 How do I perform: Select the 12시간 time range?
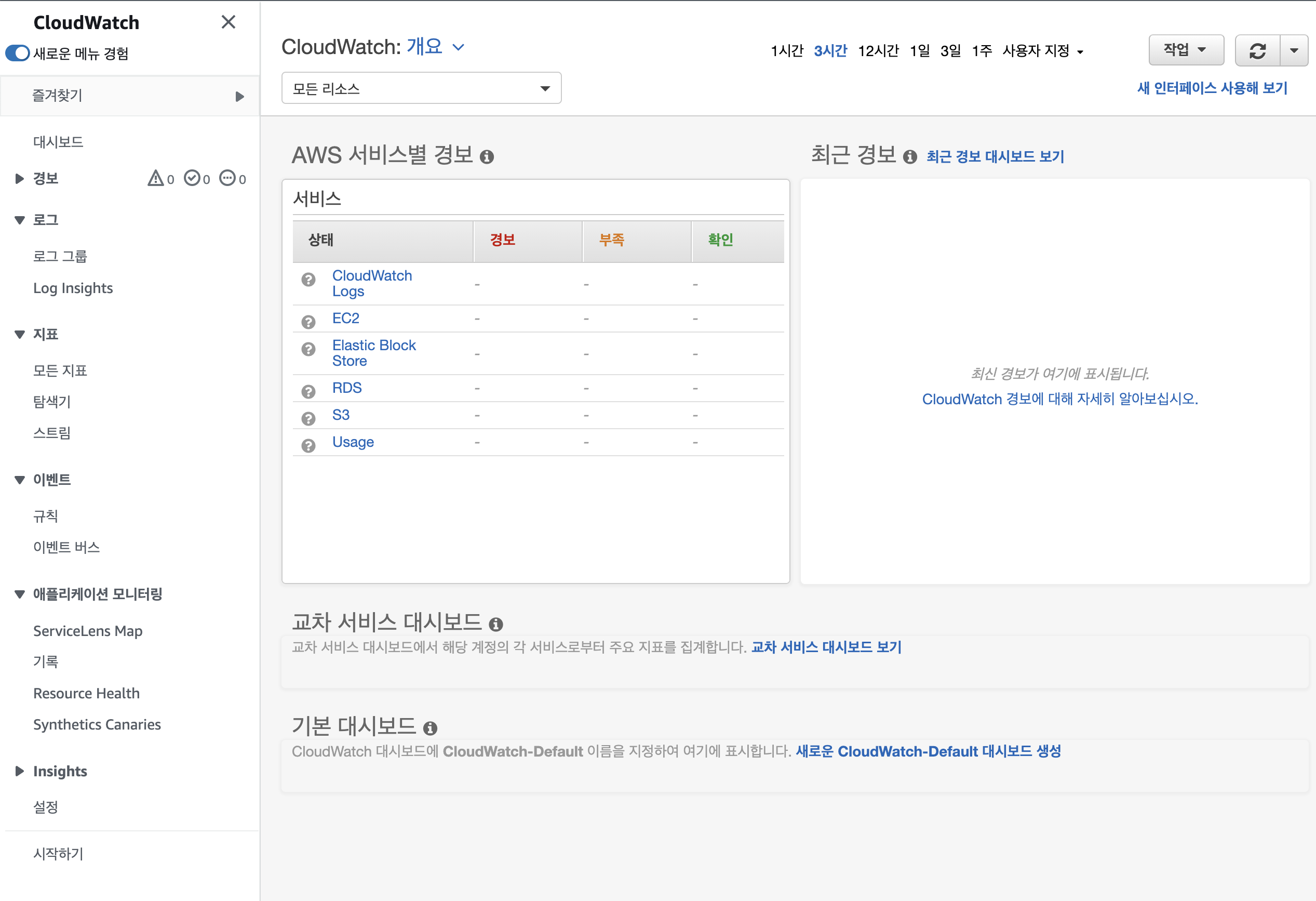coord(878,51)
